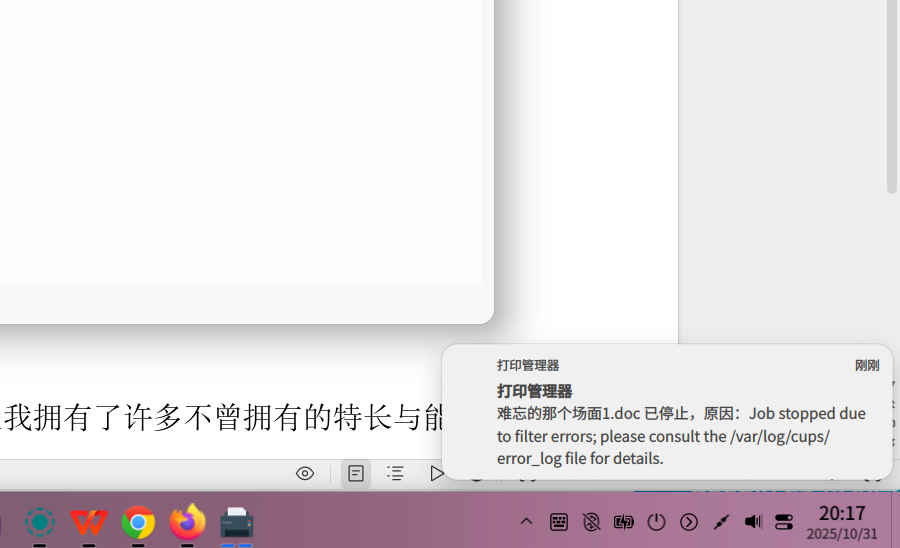Screen dimensions: 900x548
Task: Open WPS Office from the taskbar
Action: click(x=89, y=522)
